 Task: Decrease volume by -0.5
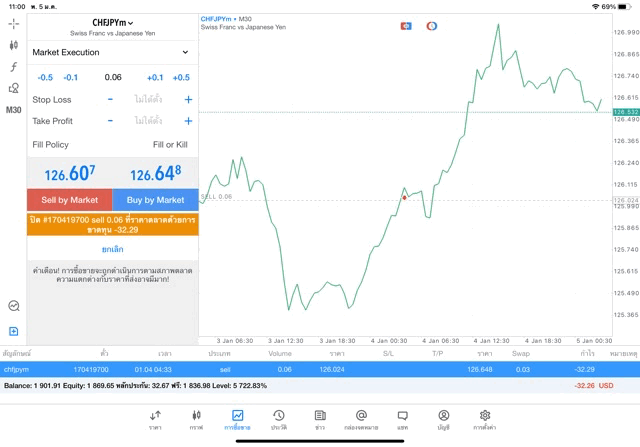pos(45,77)
